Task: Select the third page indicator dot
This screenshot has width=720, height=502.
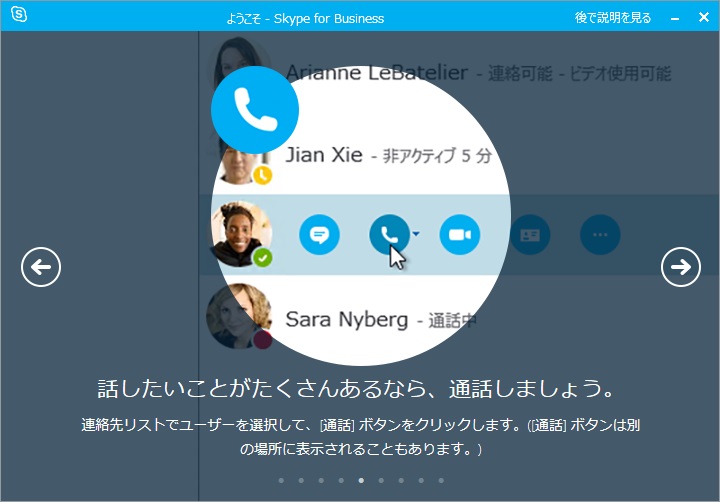Action: coord(321,480)
